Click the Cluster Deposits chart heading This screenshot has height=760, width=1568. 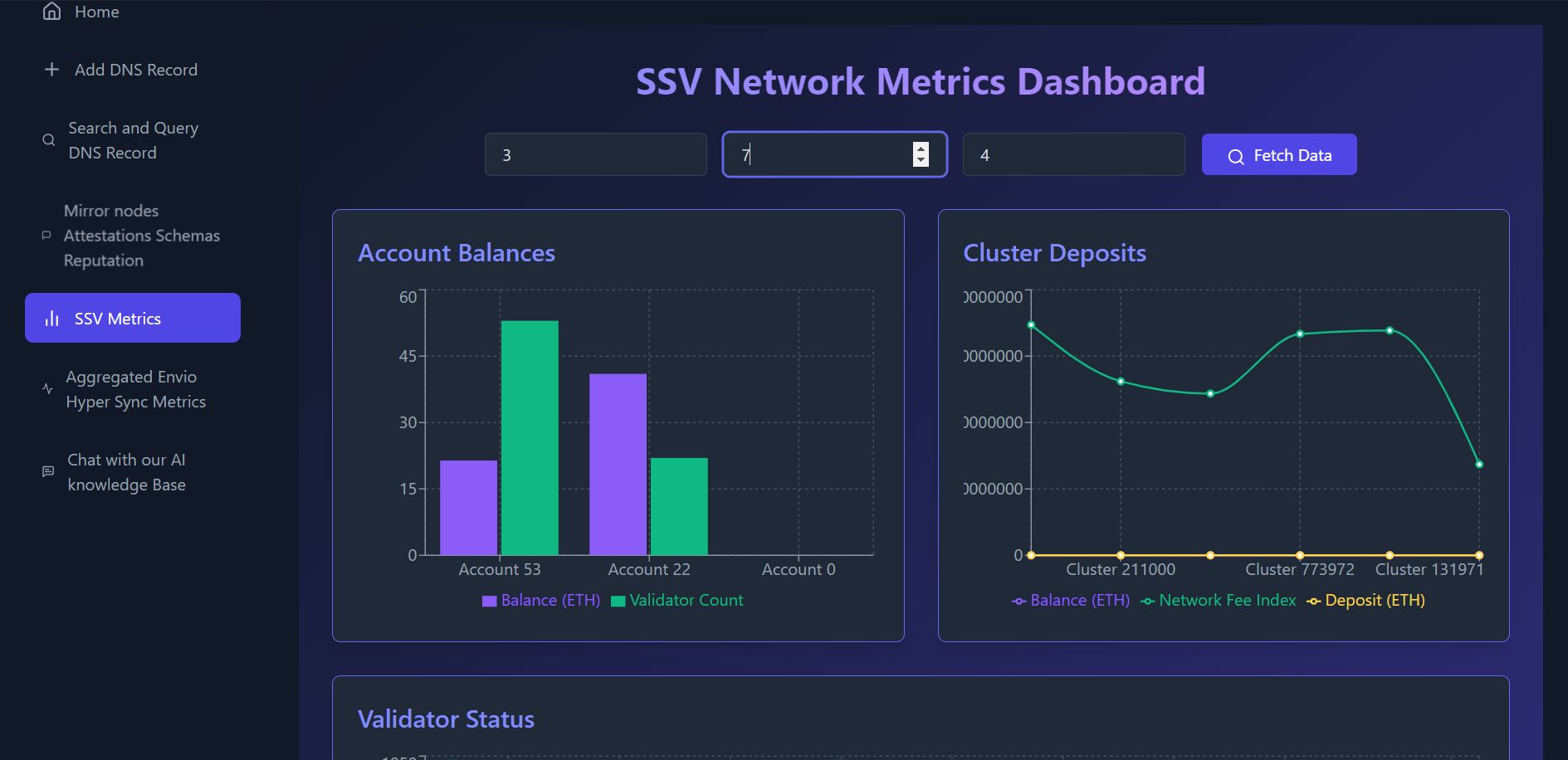(1054, 253)
